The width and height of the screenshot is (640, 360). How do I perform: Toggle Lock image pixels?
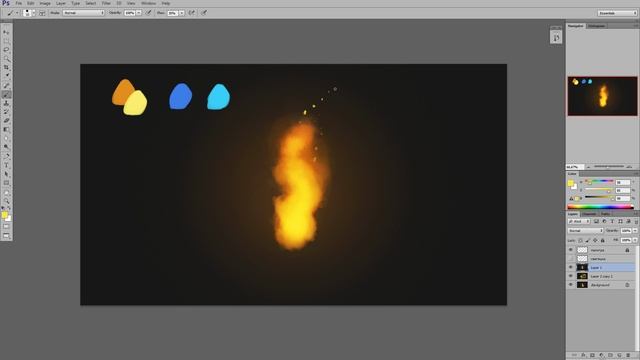coord(588,240)
